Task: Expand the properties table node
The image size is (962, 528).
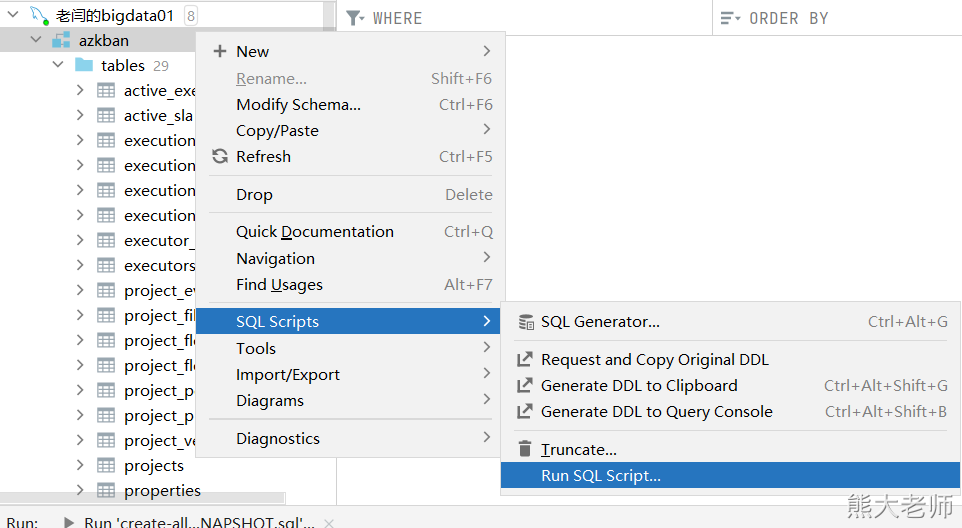Action: (80, 491)
